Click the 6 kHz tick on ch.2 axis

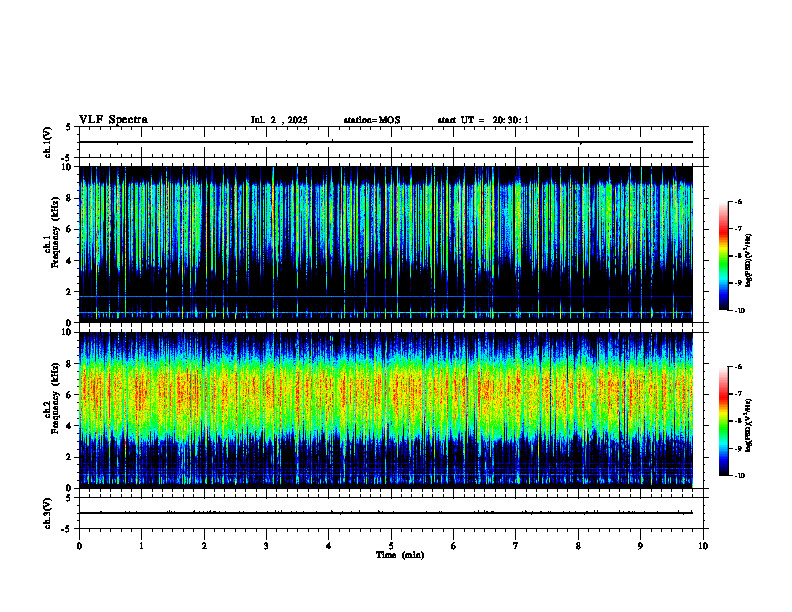70,395
